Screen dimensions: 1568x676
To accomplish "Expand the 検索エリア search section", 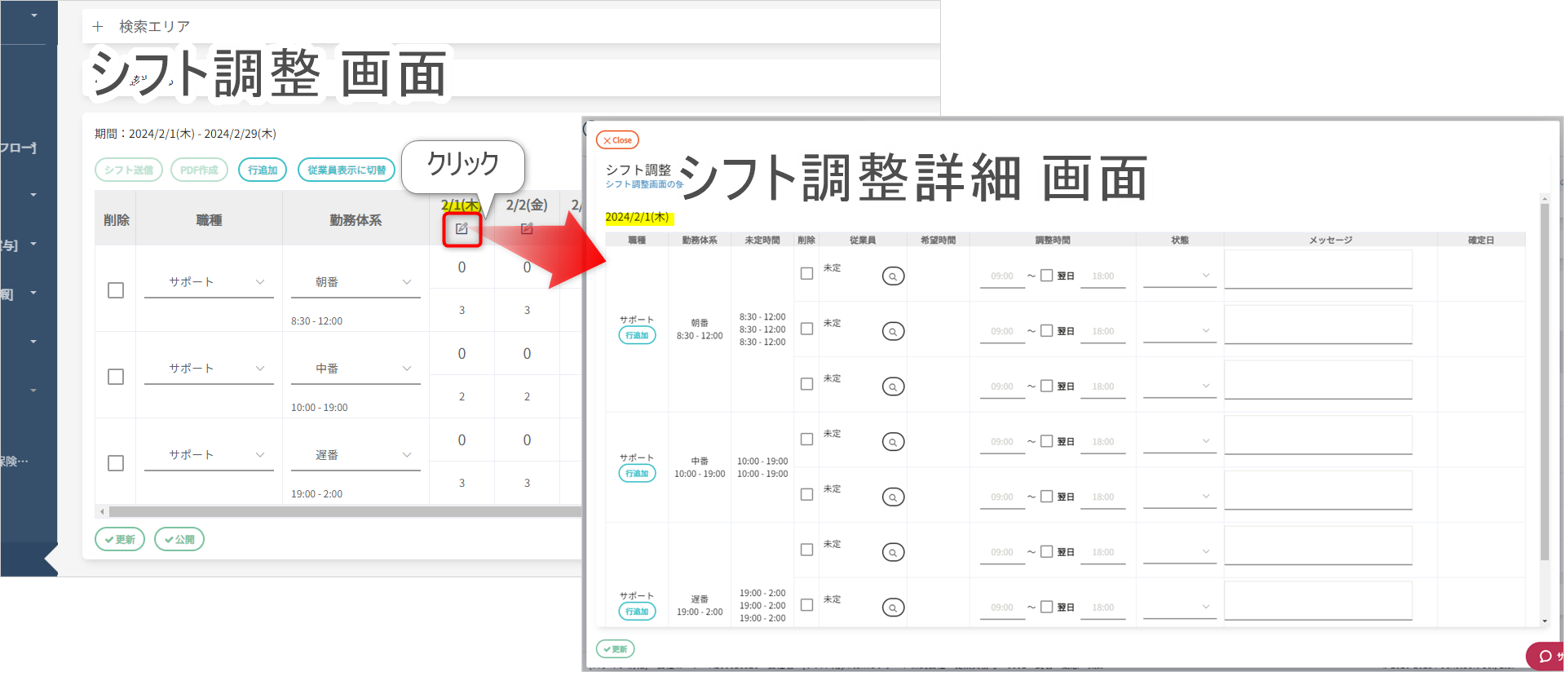I will pos(154,27).
